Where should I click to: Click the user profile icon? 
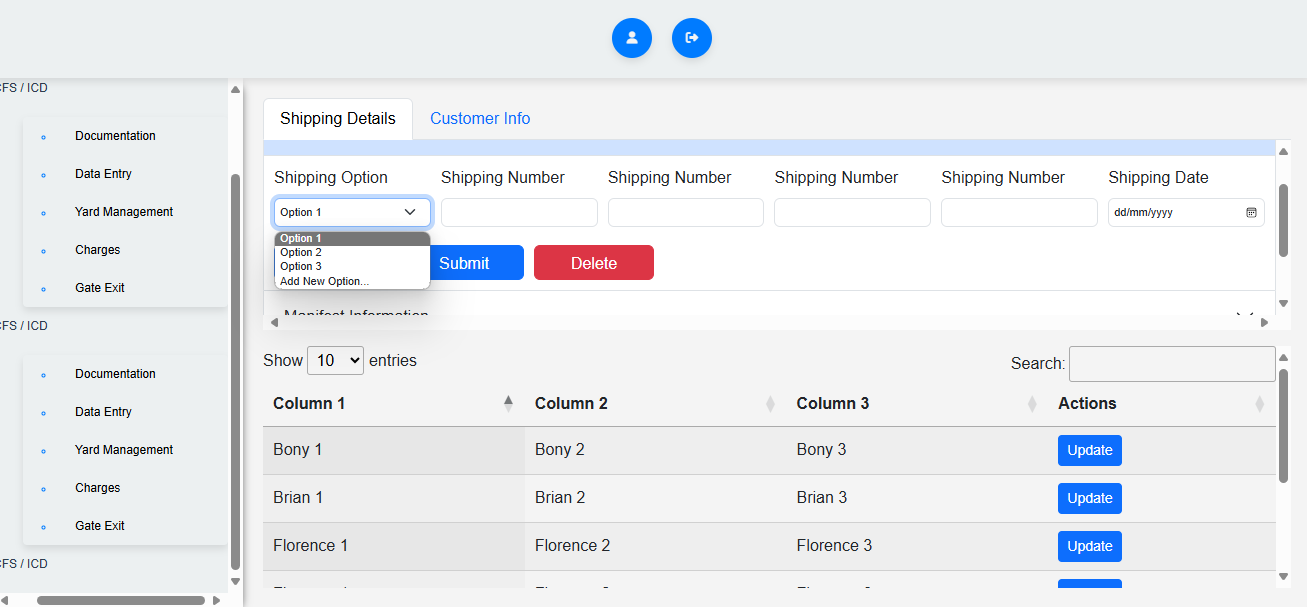click(x=631, y=37)
